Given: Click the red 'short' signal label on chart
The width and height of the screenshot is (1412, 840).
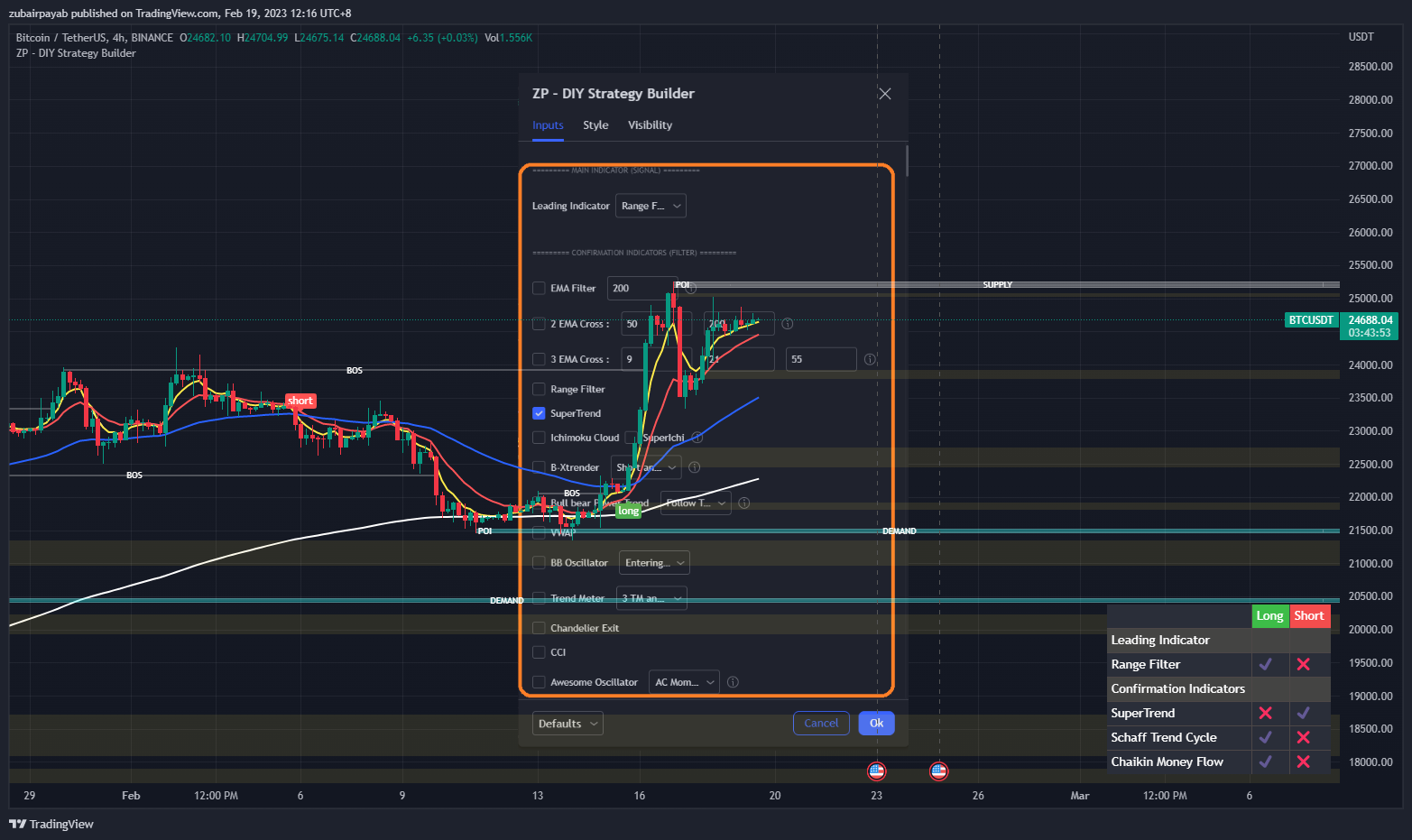Looking at the screenshot, I should click(x=300, y=401).
